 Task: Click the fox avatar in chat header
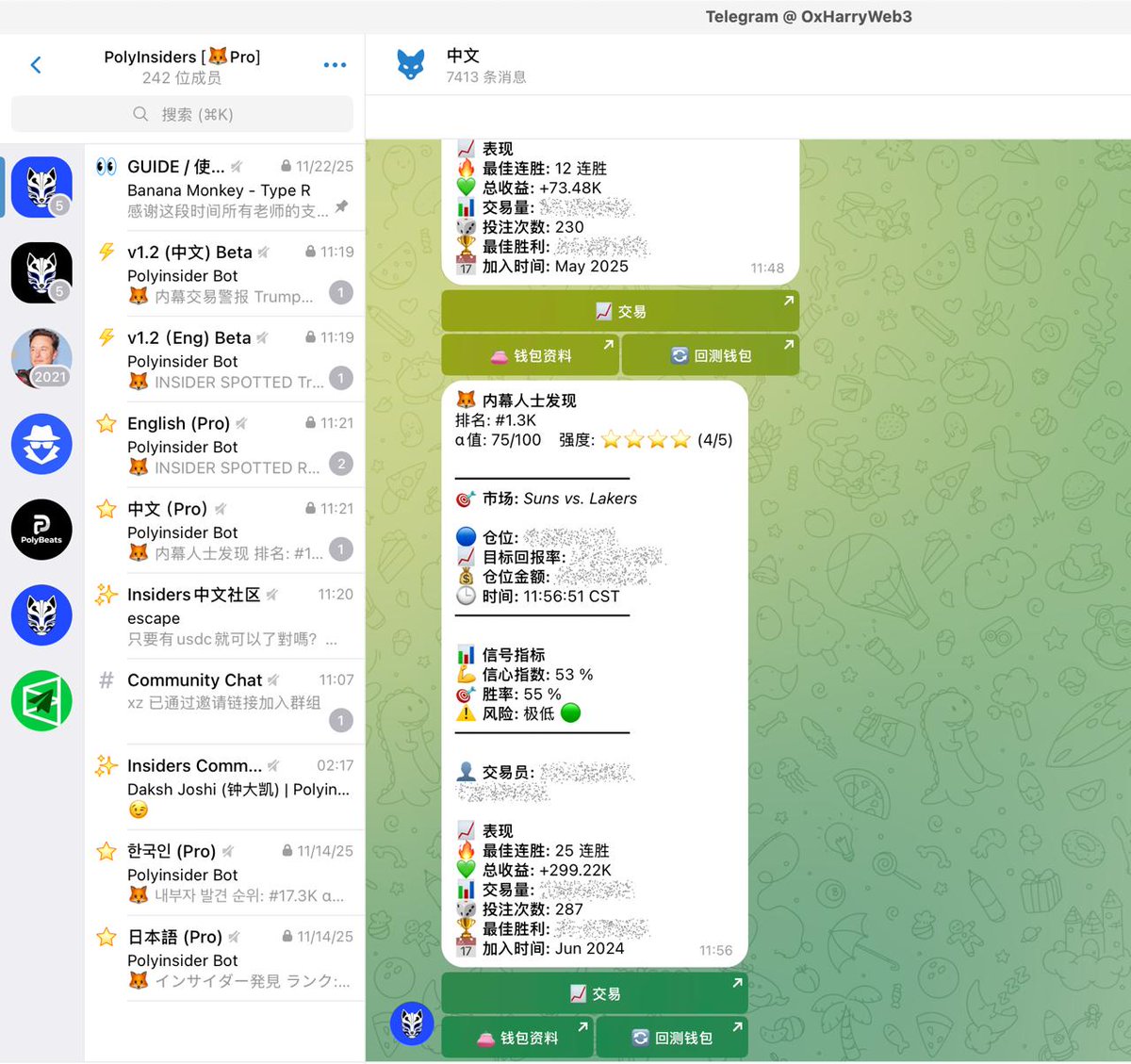point(411,65)
